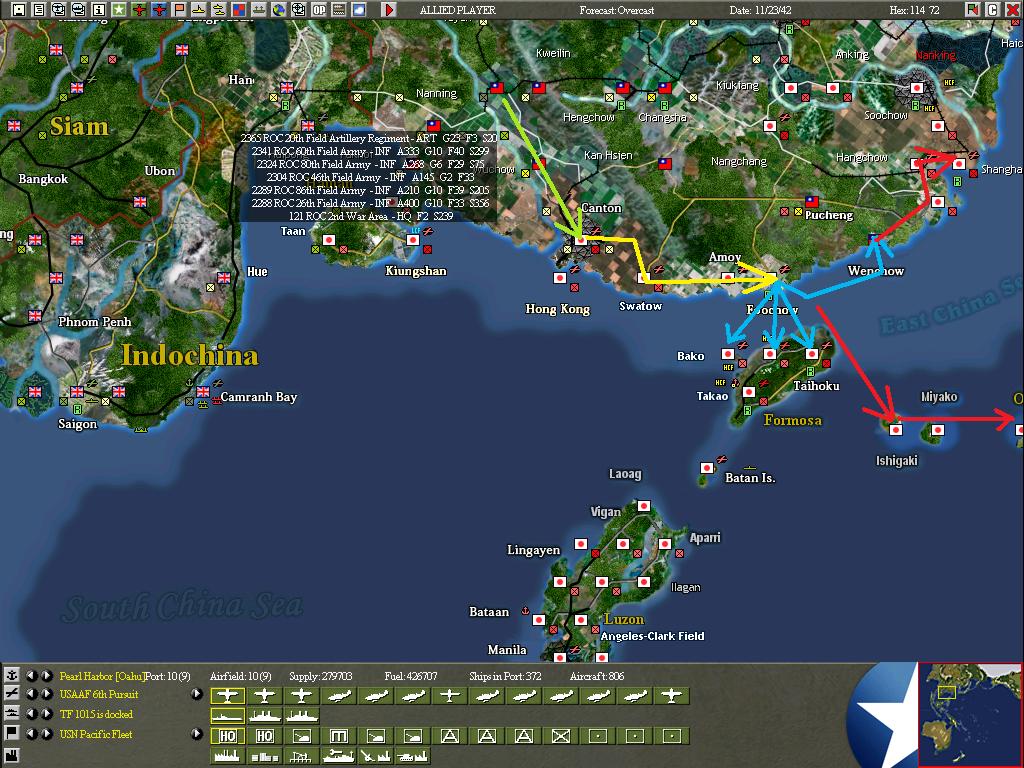Step to next task force after TF 1015

tap(46, 713)
